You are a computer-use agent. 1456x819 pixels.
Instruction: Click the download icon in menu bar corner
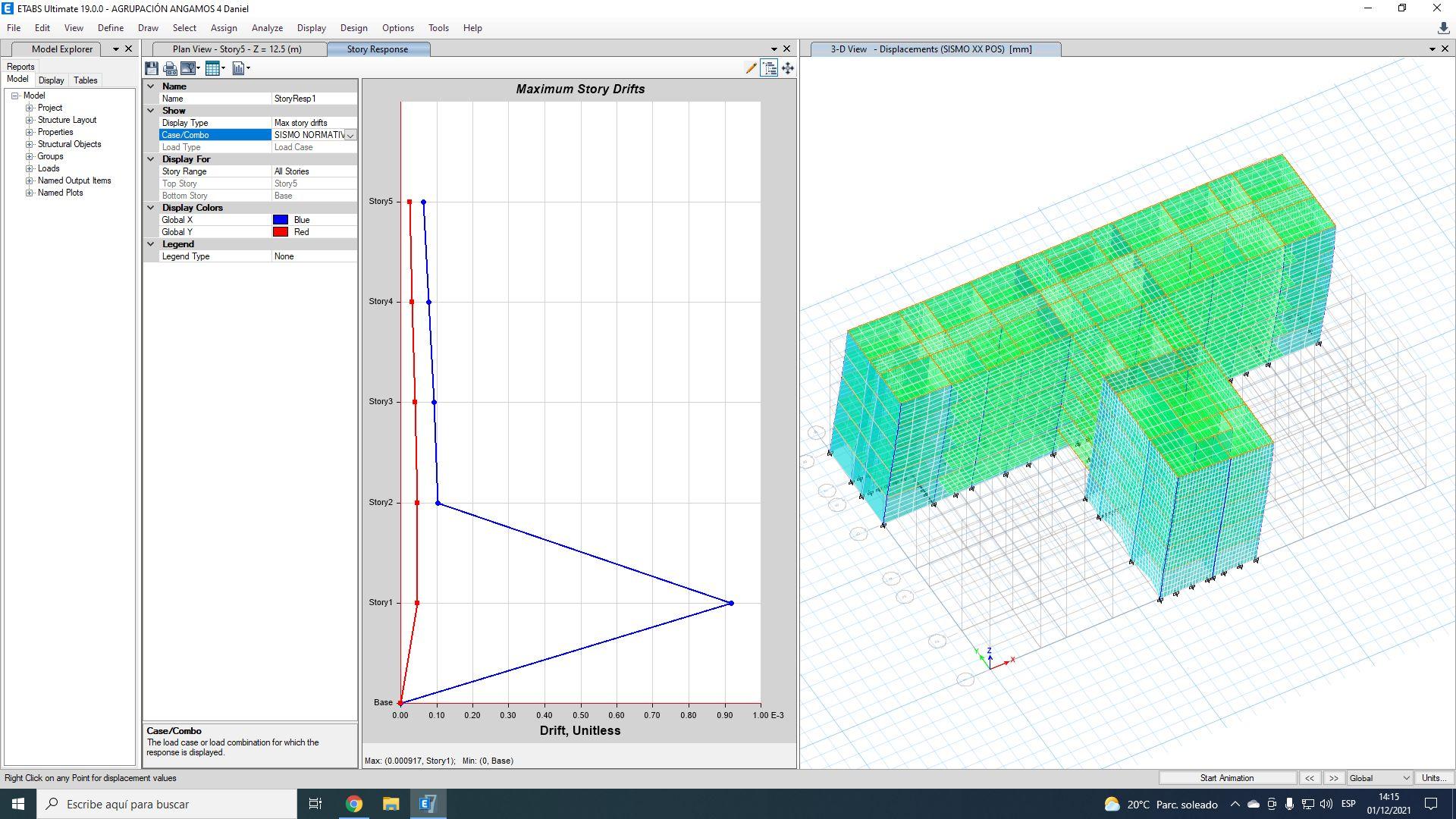(x=1443, y=28)
